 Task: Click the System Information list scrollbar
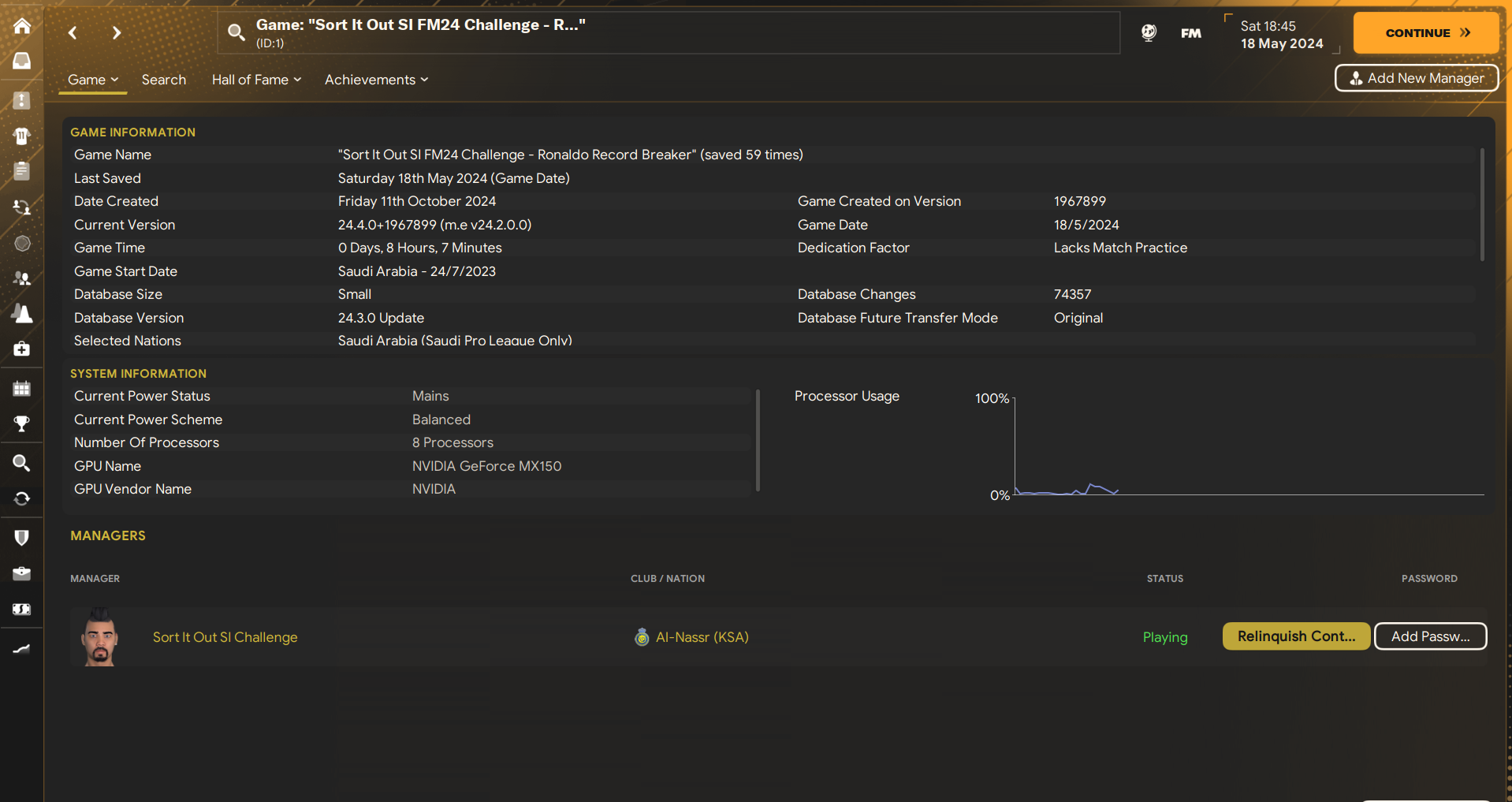[x=758, y=440]
